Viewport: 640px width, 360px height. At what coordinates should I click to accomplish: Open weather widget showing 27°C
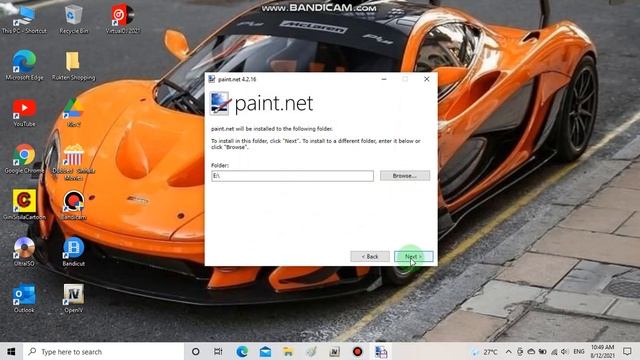[x=484, y=351]
